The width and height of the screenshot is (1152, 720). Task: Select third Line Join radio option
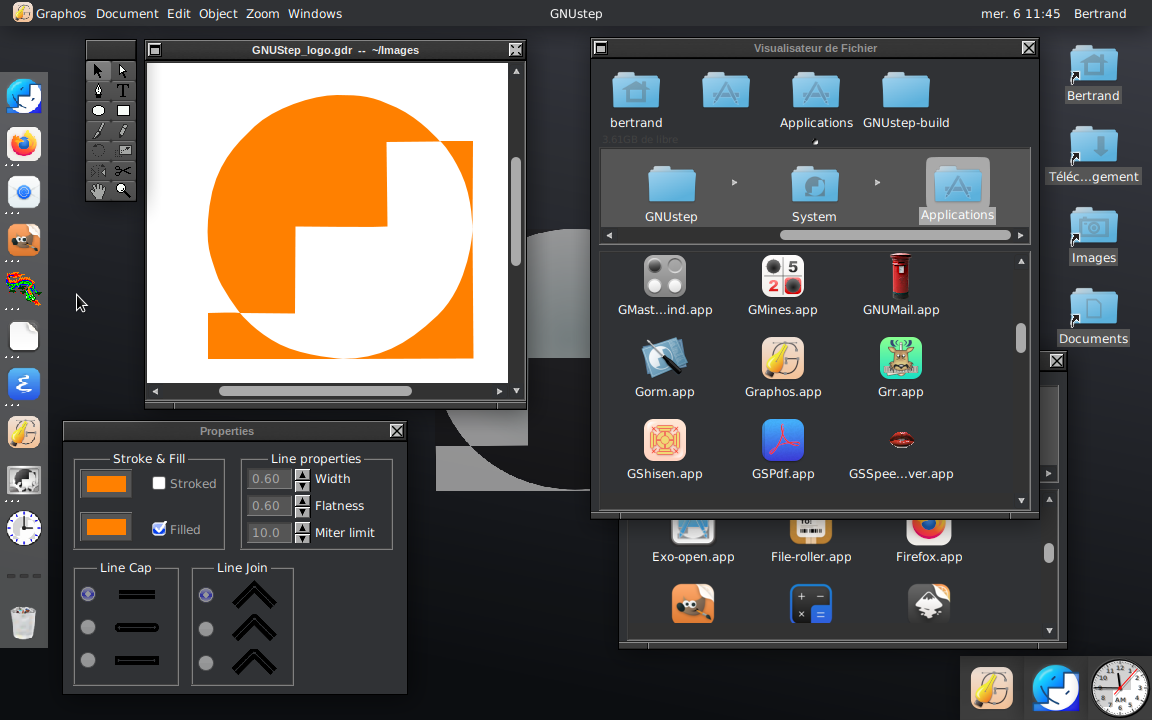point(206,663)
